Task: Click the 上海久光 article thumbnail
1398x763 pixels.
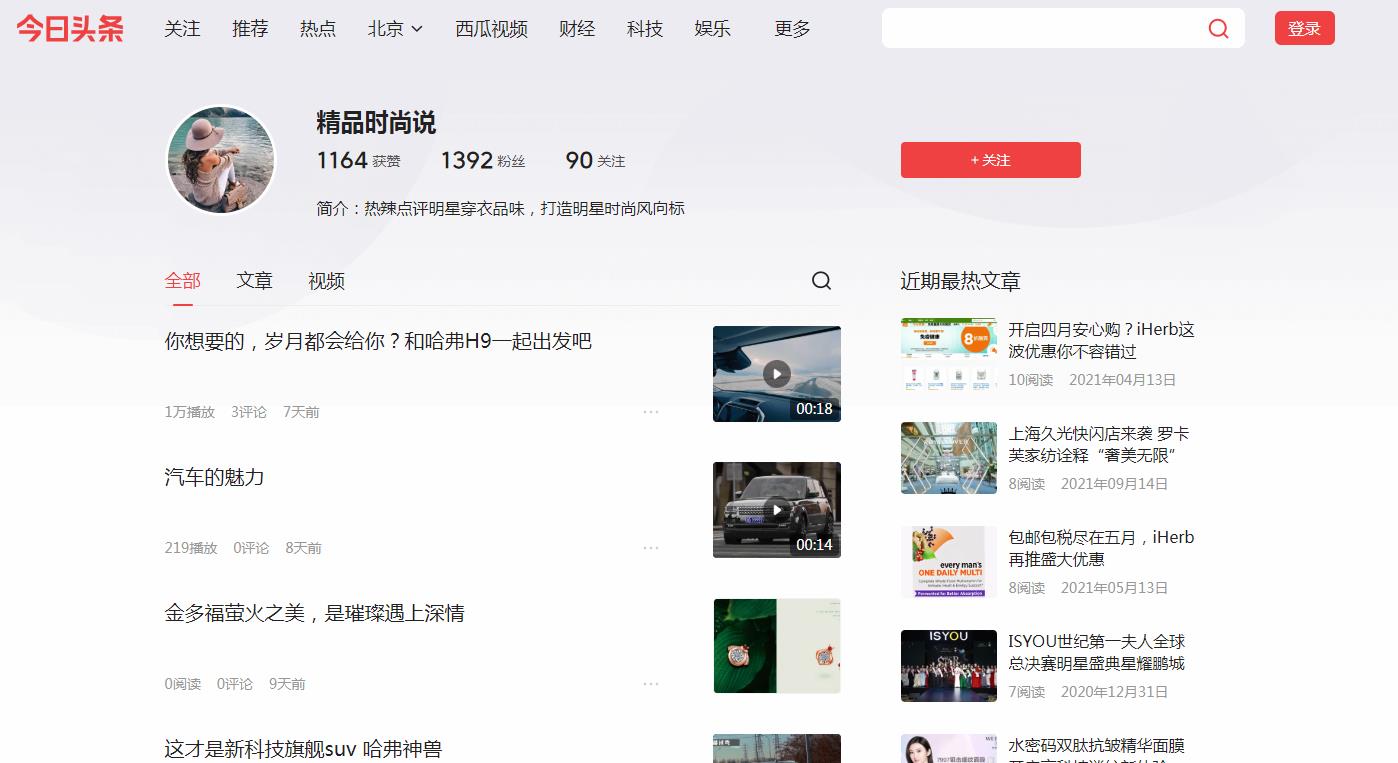Action: (x=949, y=458)
